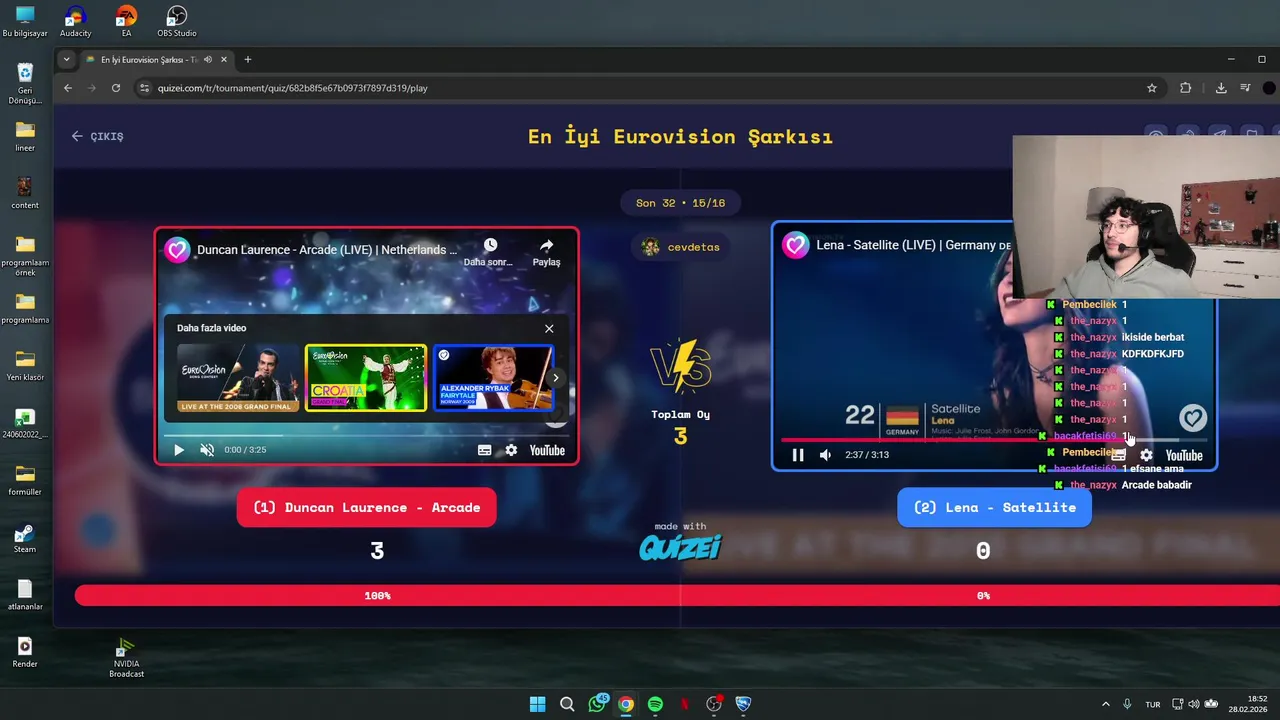The height and width of the screenshot is (720, 1280).
Task: Mute the tab using the tab audio icon
Action: tap(208, 60)
